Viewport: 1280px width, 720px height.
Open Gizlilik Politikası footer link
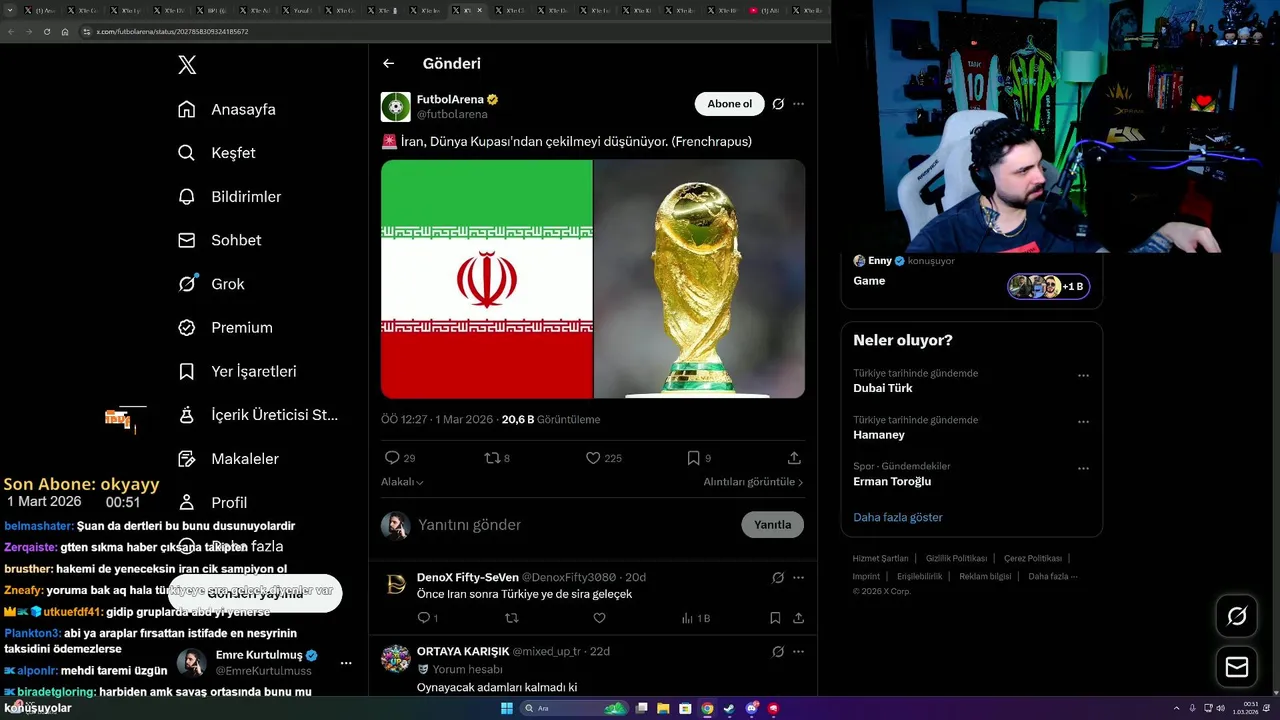click(956, 558)
